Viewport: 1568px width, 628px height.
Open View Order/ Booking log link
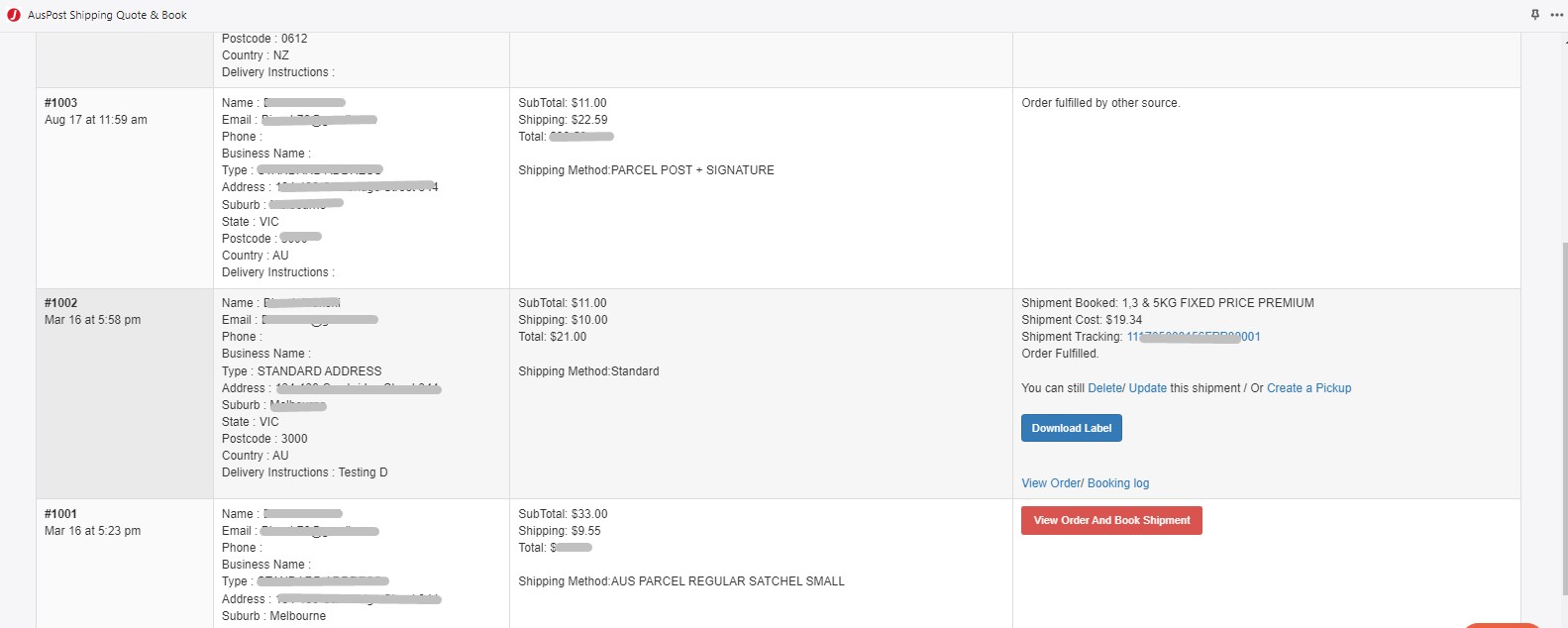[1086, 483]
